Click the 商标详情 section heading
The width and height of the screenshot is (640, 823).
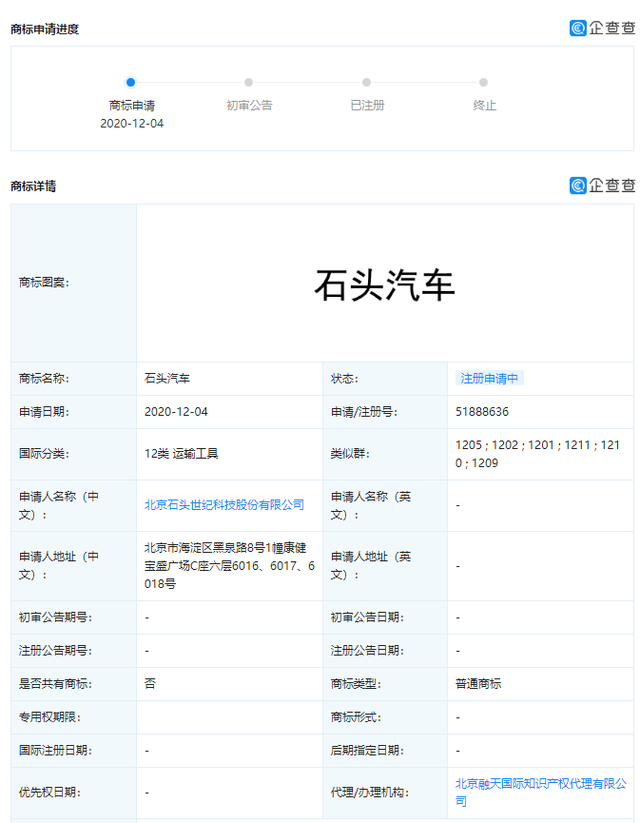point(33,186)
